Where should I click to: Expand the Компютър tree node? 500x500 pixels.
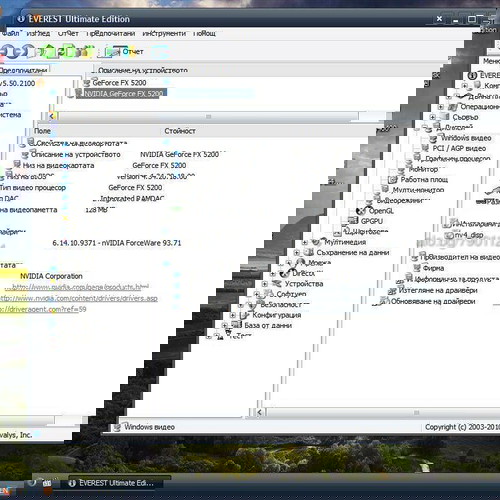tap(465, 86)
